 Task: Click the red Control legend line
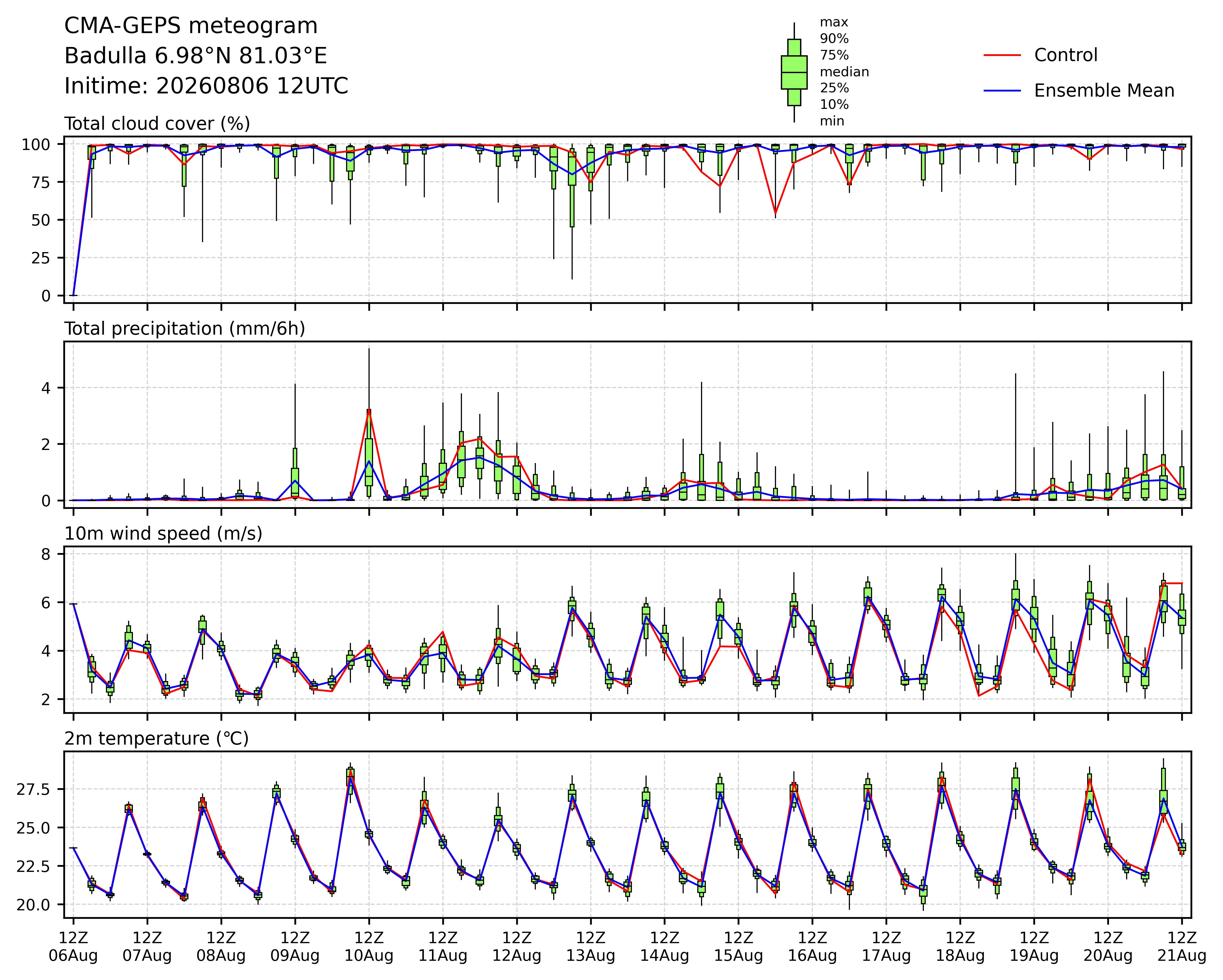point(1002,55)
